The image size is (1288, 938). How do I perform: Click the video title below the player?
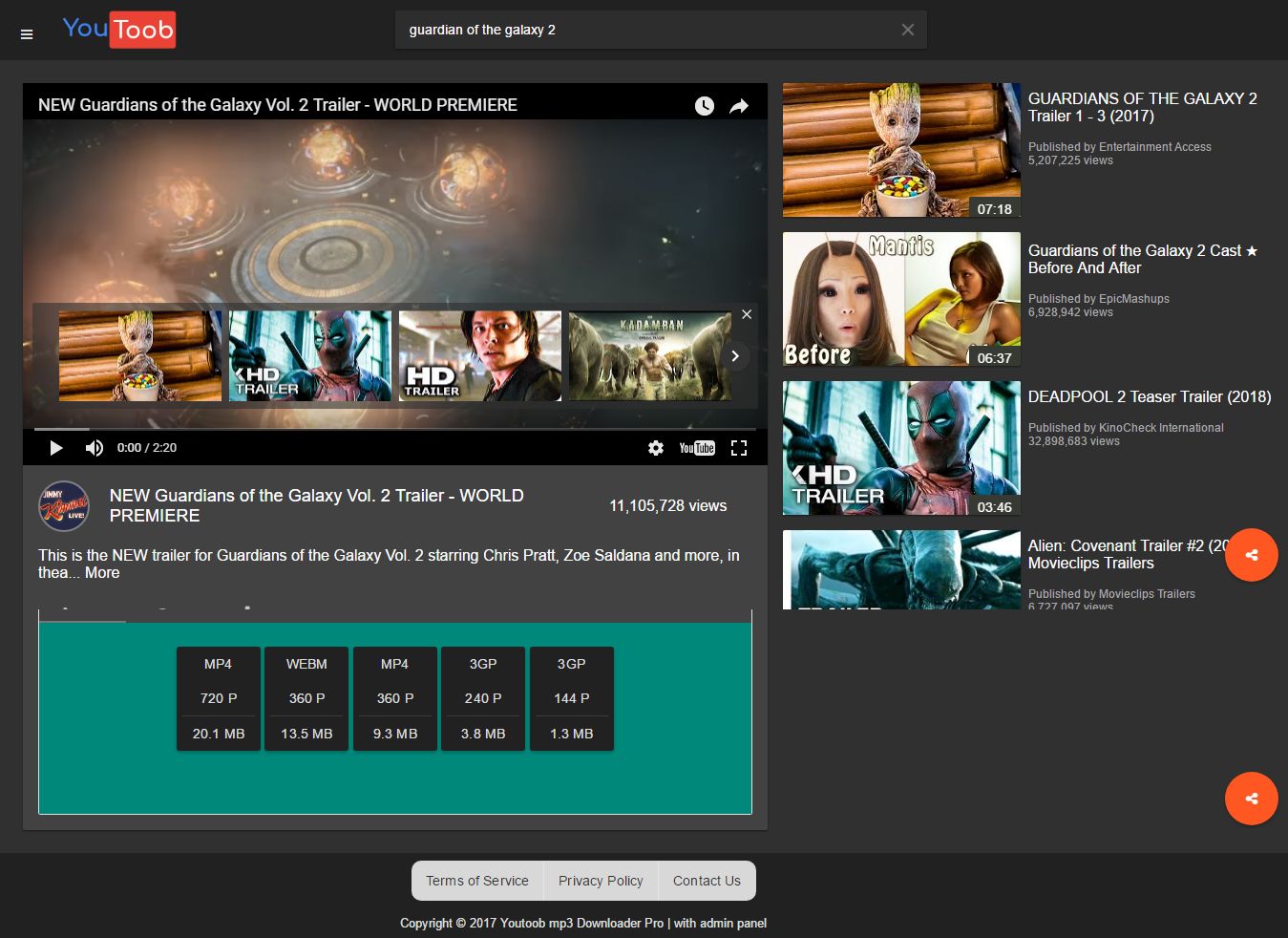317,505
